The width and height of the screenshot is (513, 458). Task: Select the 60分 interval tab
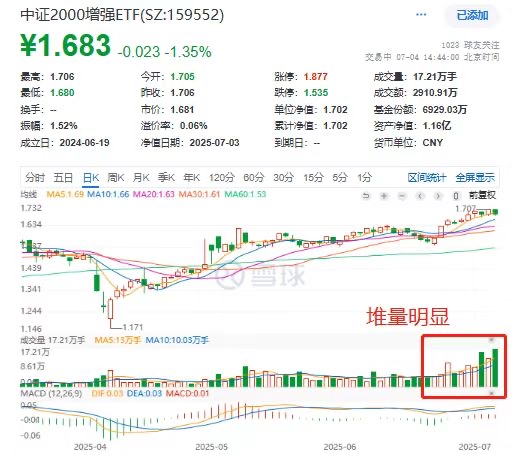[x=254, y=177]
